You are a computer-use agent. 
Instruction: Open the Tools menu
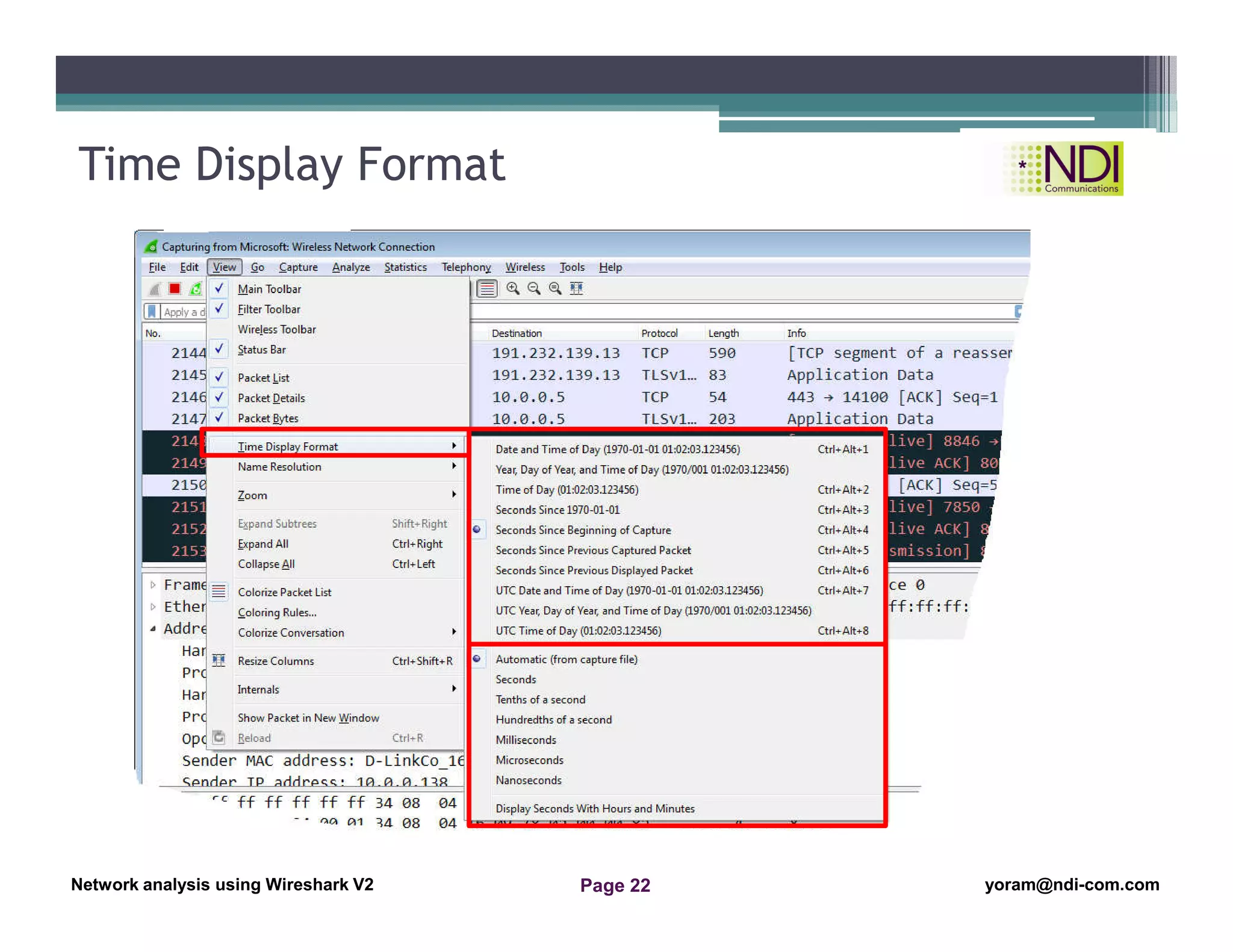point(572,267)
